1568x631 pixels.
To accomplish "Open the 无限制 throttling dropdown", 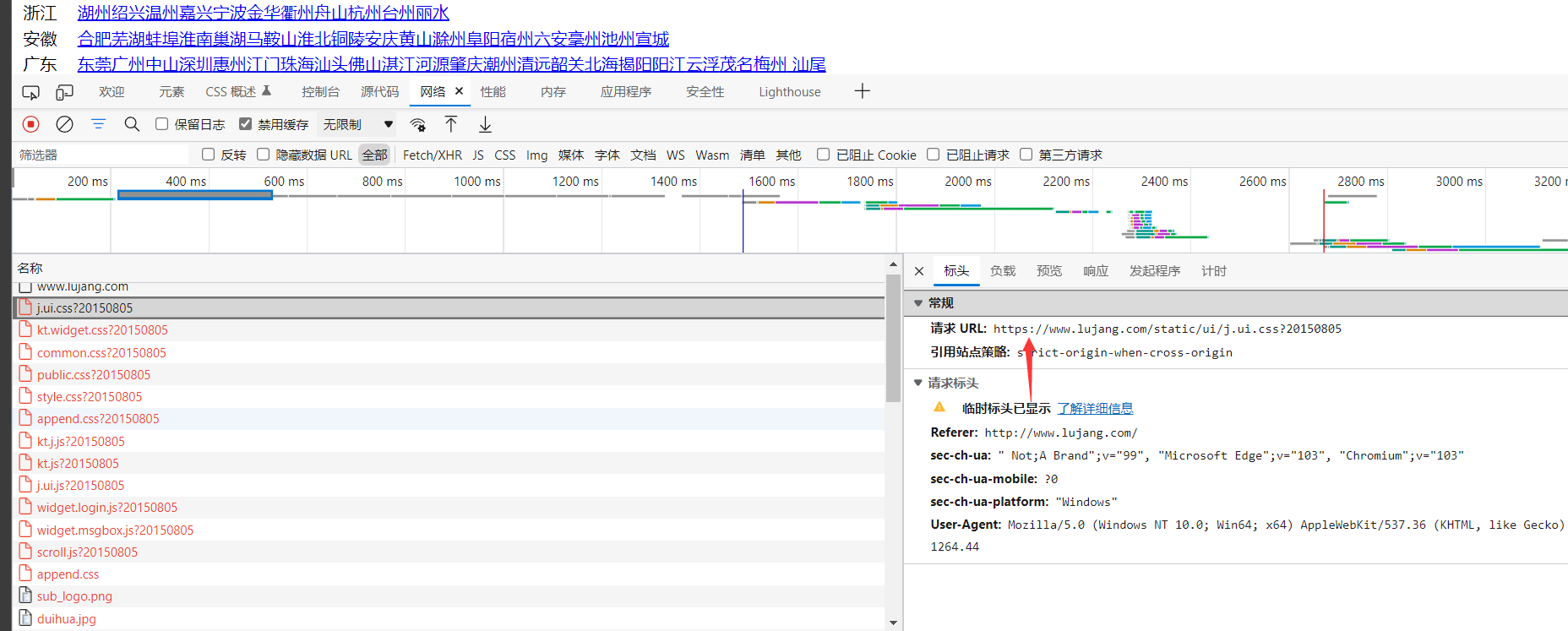I will (x=357, y=124).
